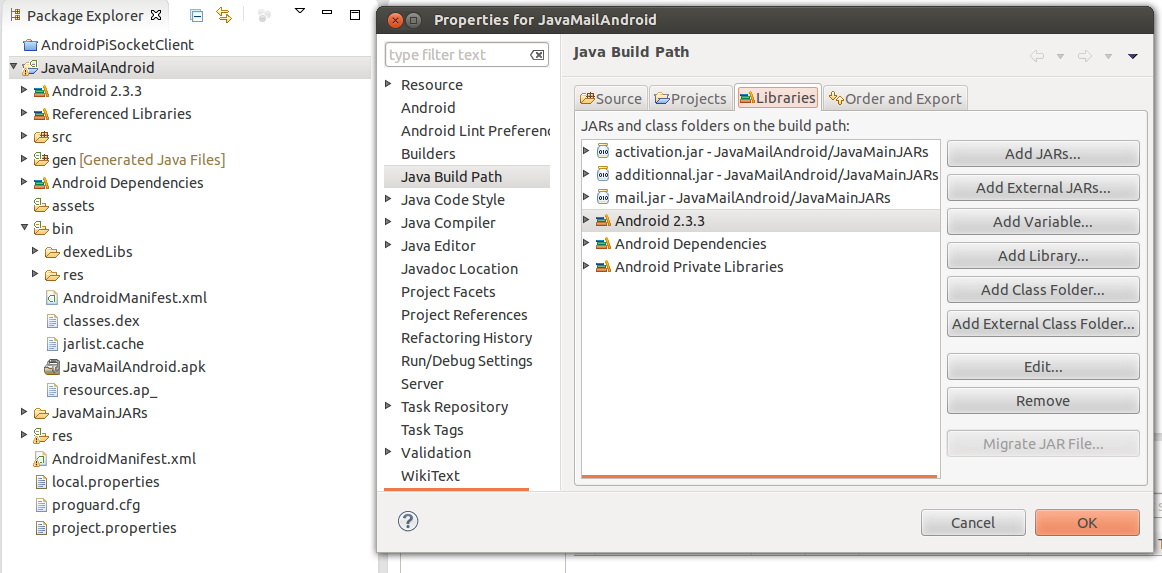
Task: Click the Add Library... button
Action: pyautogui.click(x=1043, y=256)
